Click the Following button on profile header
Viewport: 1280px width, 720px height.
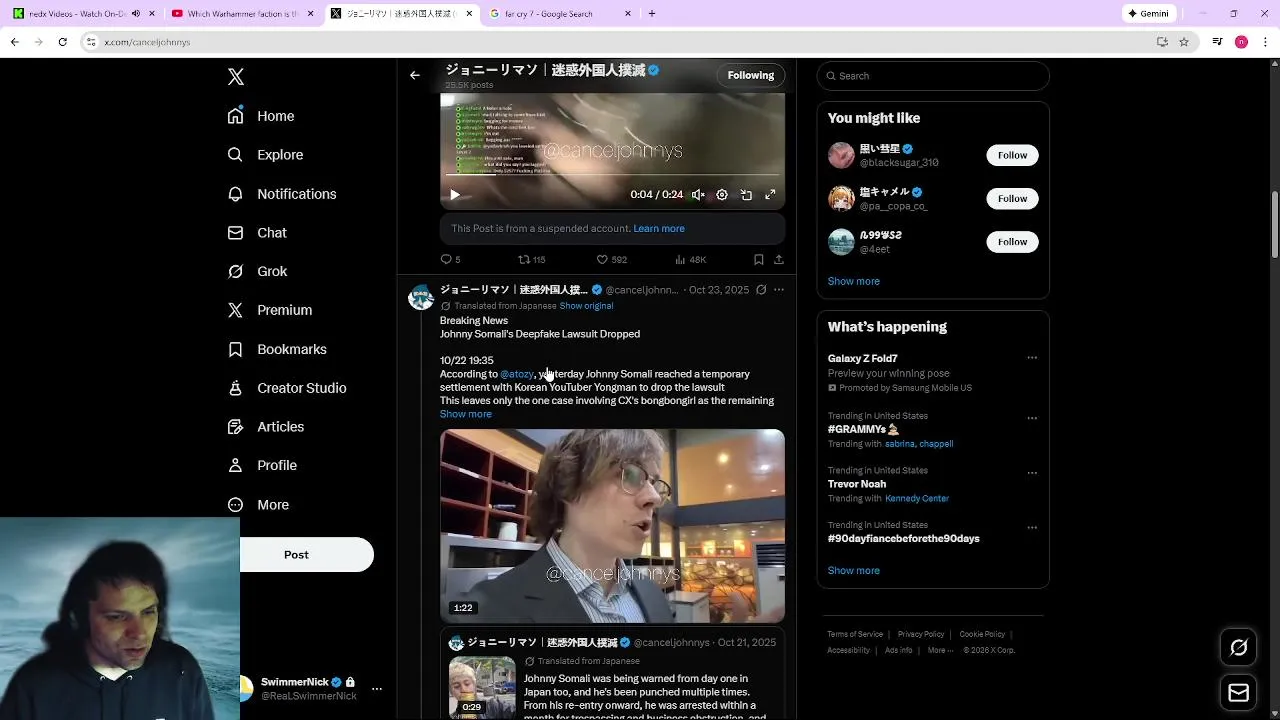coord(751,75)
